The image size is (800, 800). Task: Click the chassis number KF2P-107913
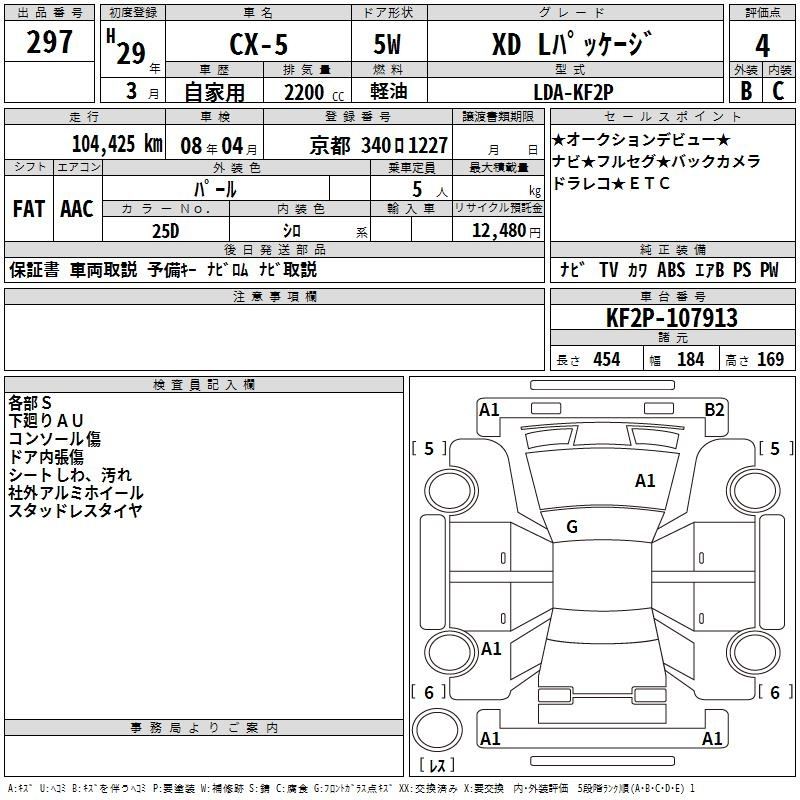click(672, 318)
